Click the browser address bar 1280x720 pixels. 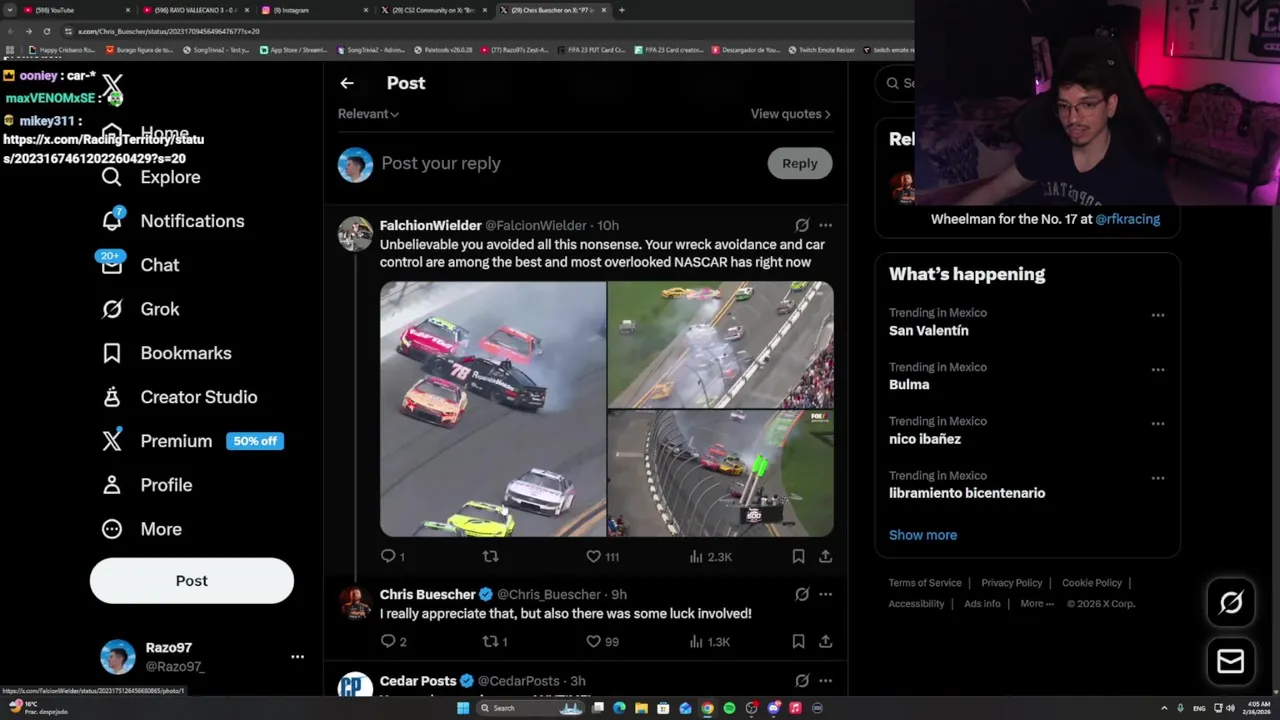tap(480, 31)
